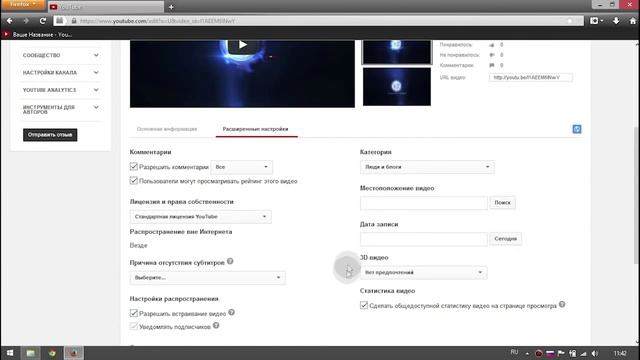Click the Отправить отзыв button
This screenshot has width=640, height=360.
tap(50, 135)
